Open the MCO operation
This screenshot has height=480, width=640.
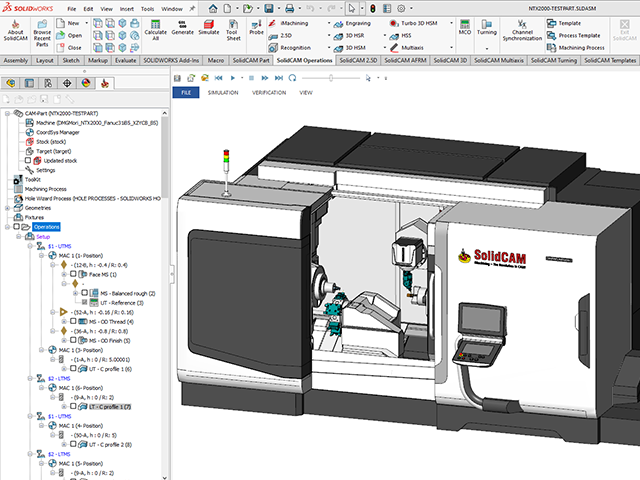tap(464, 28)
